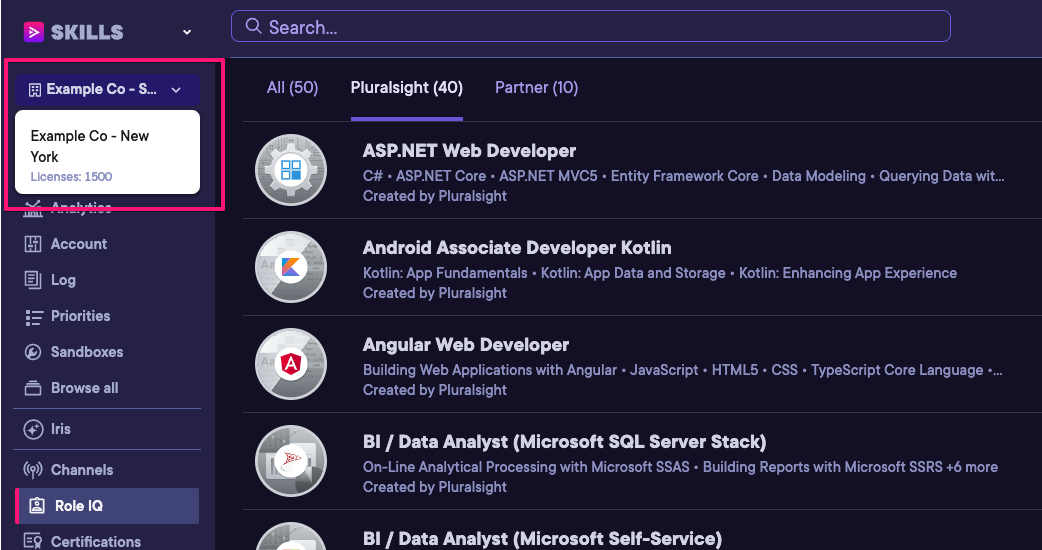The image size is (1042, 550).
Task: Click the Building Web Applications with Angular line
Action: pyautogui.click(x=683, y=370)
